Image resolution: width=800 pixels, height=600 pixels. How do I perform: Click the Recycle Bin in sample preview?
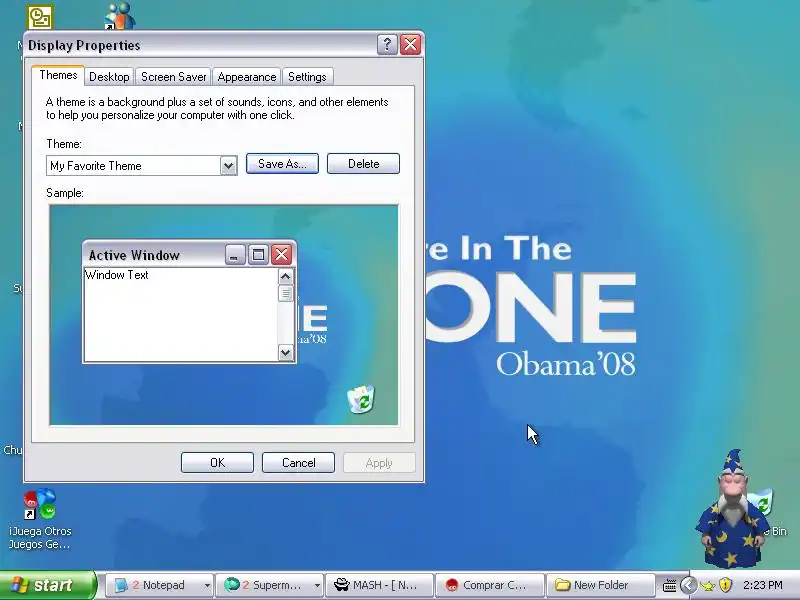(361, 399)
